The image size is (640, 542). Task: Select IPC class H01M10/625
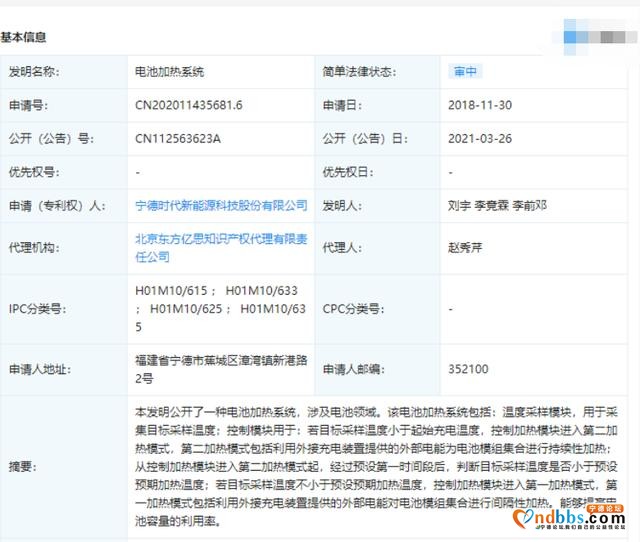[186, 309]
